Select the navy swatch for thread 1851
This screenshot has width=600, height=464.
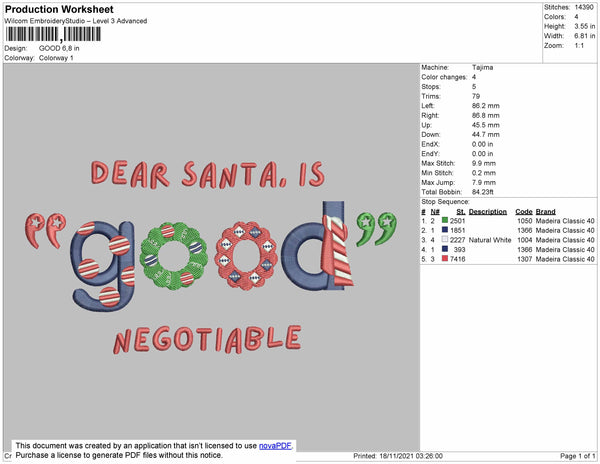pyautogui.click(x=445, y=230)
